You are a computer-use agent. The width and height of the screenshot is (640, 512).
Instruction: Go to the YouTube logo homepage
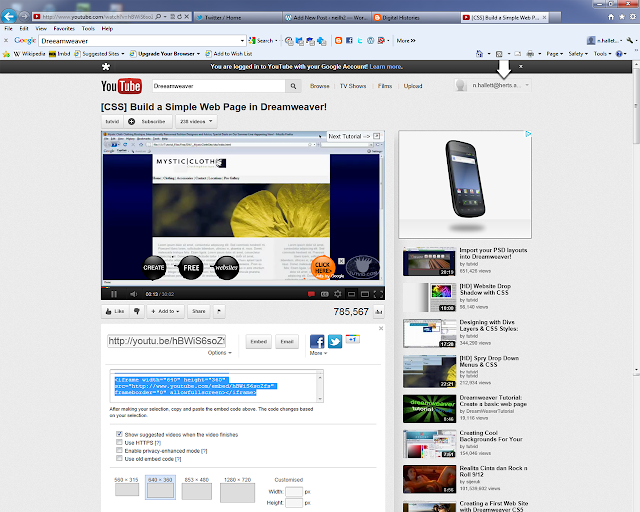click(x=121, y=86)
